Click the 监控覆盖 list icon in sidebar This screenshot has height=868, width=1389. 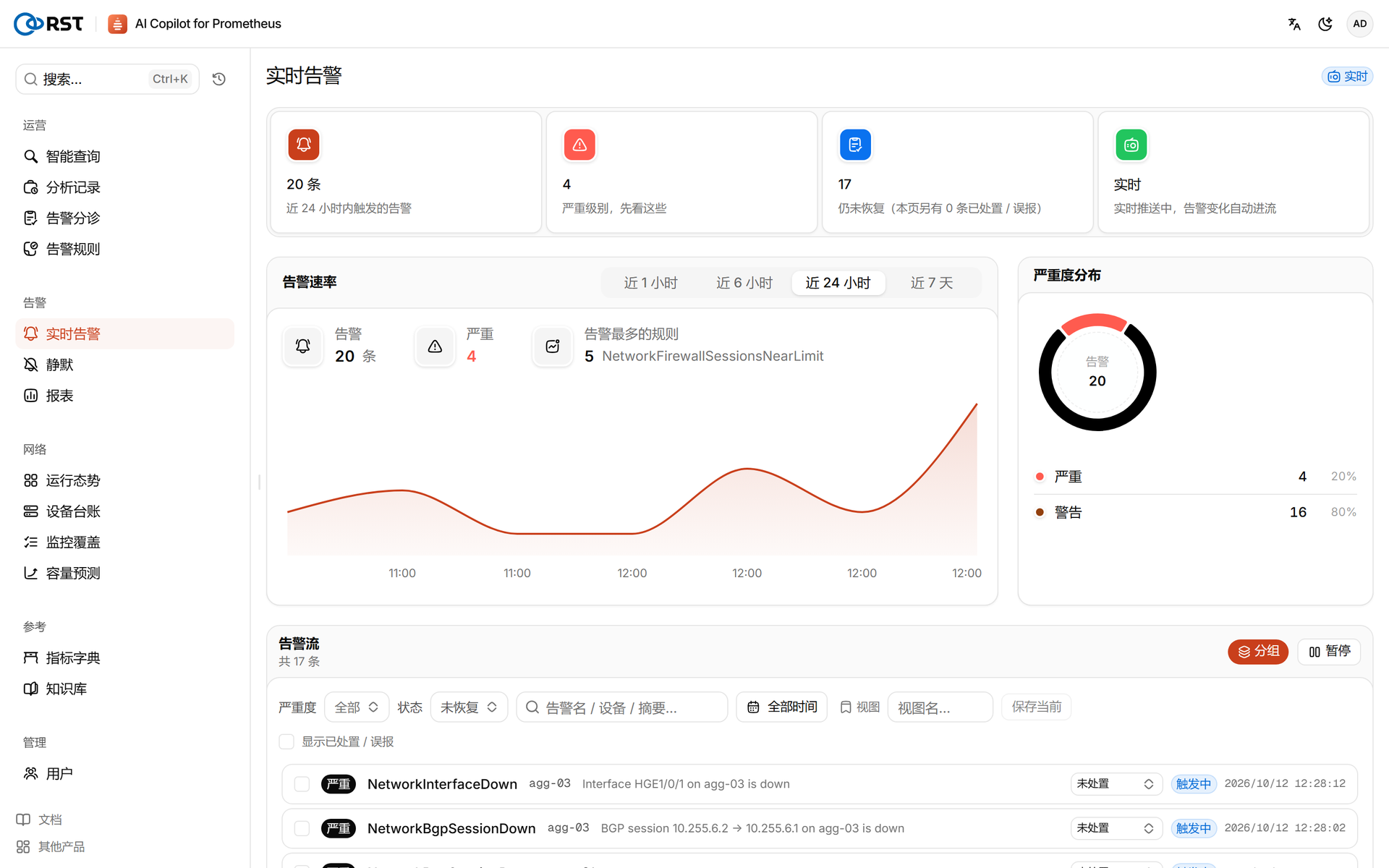tap(30, 542)
